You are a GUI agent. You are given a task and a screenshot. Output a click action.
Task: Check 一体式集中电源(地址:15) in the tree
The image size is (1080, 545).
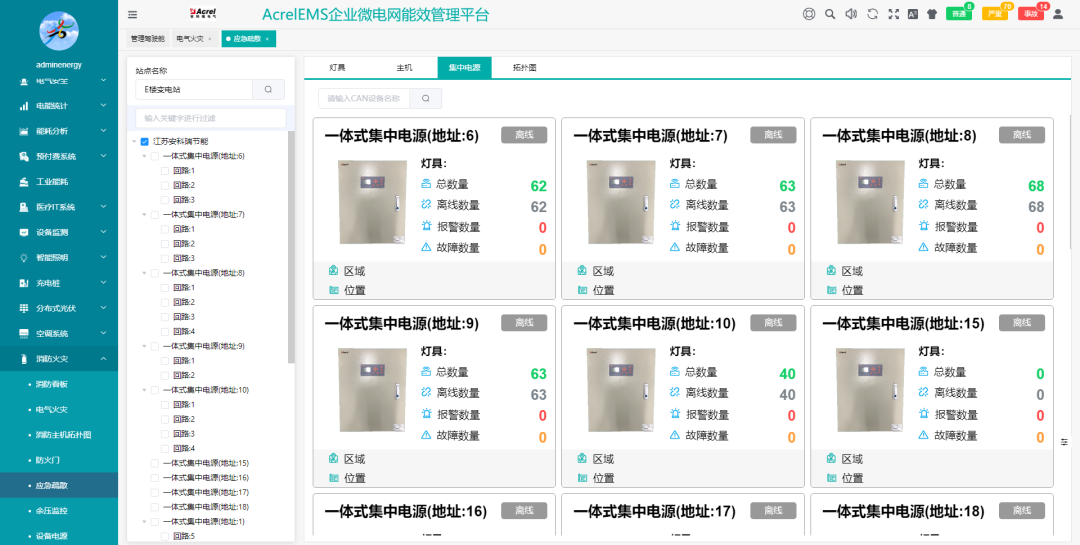155,463
